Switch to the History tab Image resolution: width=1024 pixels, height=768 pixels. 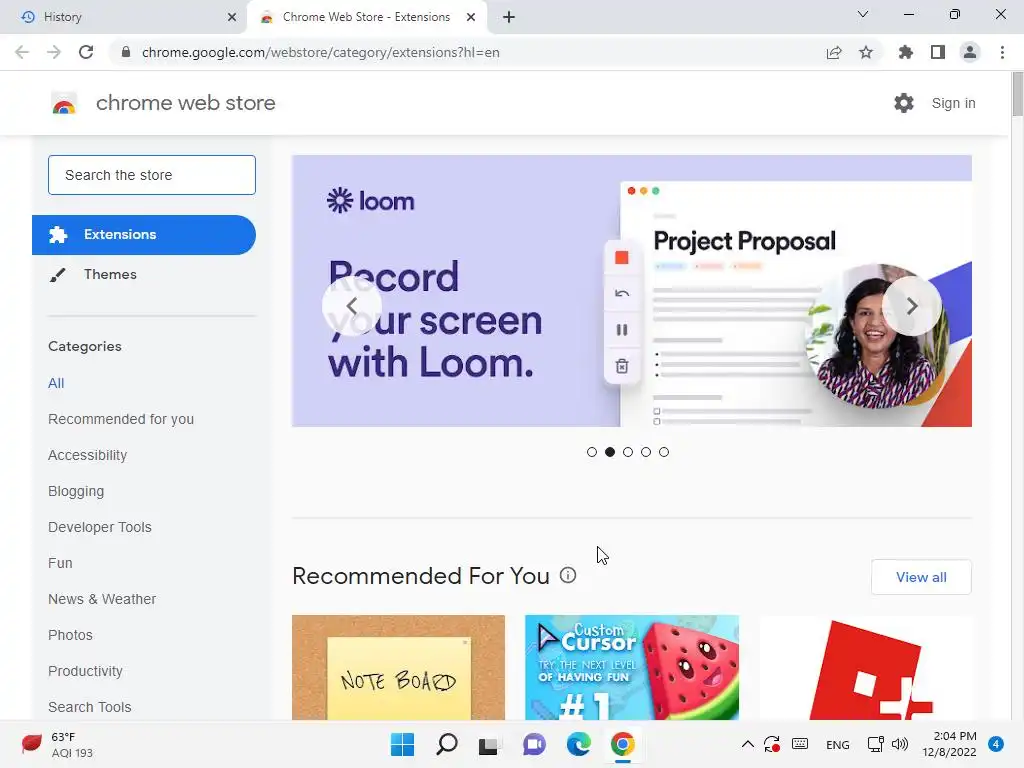[124, 17]
